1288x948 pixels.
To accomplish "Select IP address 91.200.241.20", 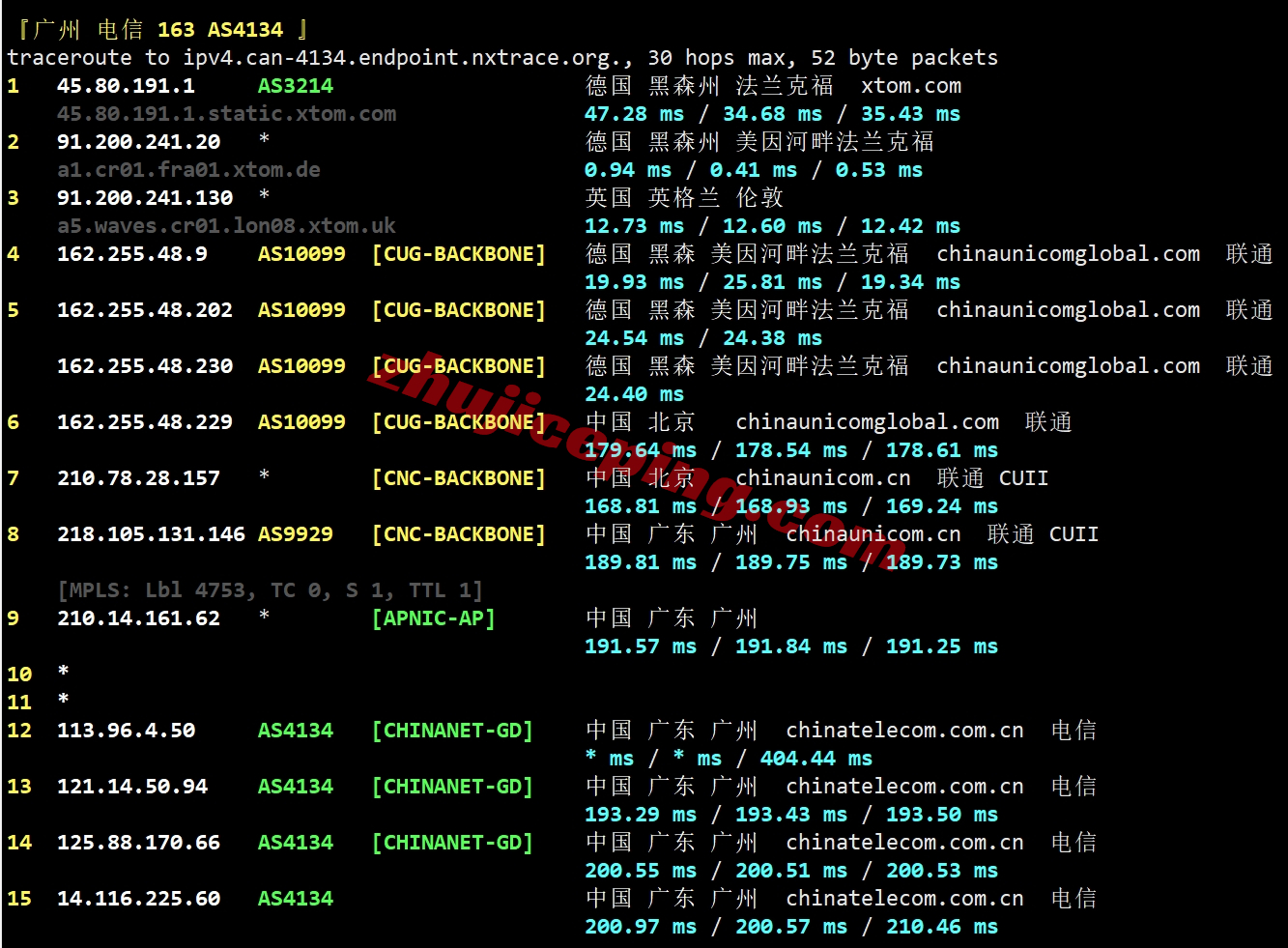I will [x=138, y=142].
